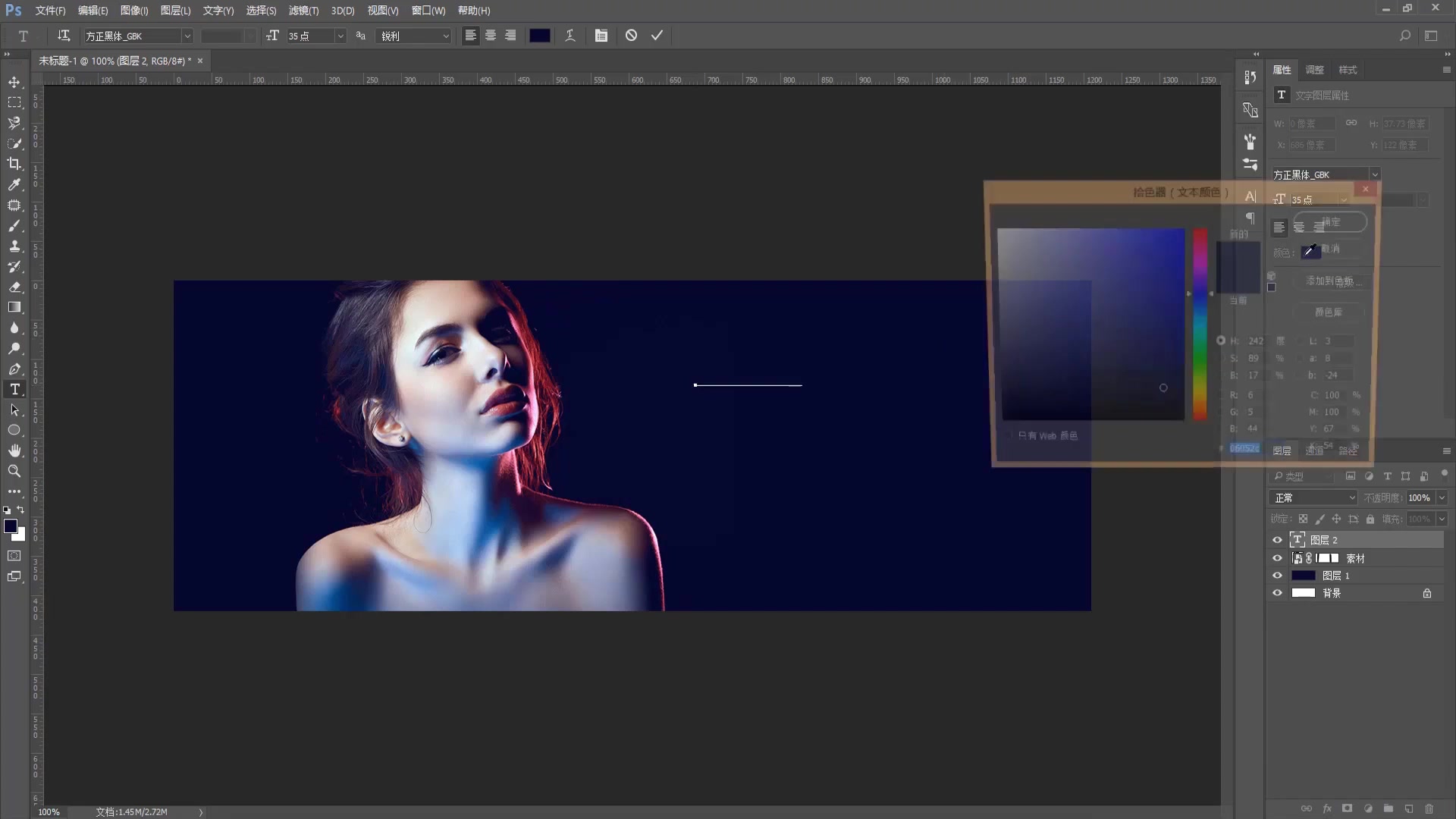Image resolution: width=1456 pixels, height=819 pixels.
Task: Hide the 图层 2 text layer
Action: click(x=1277, y=540)
